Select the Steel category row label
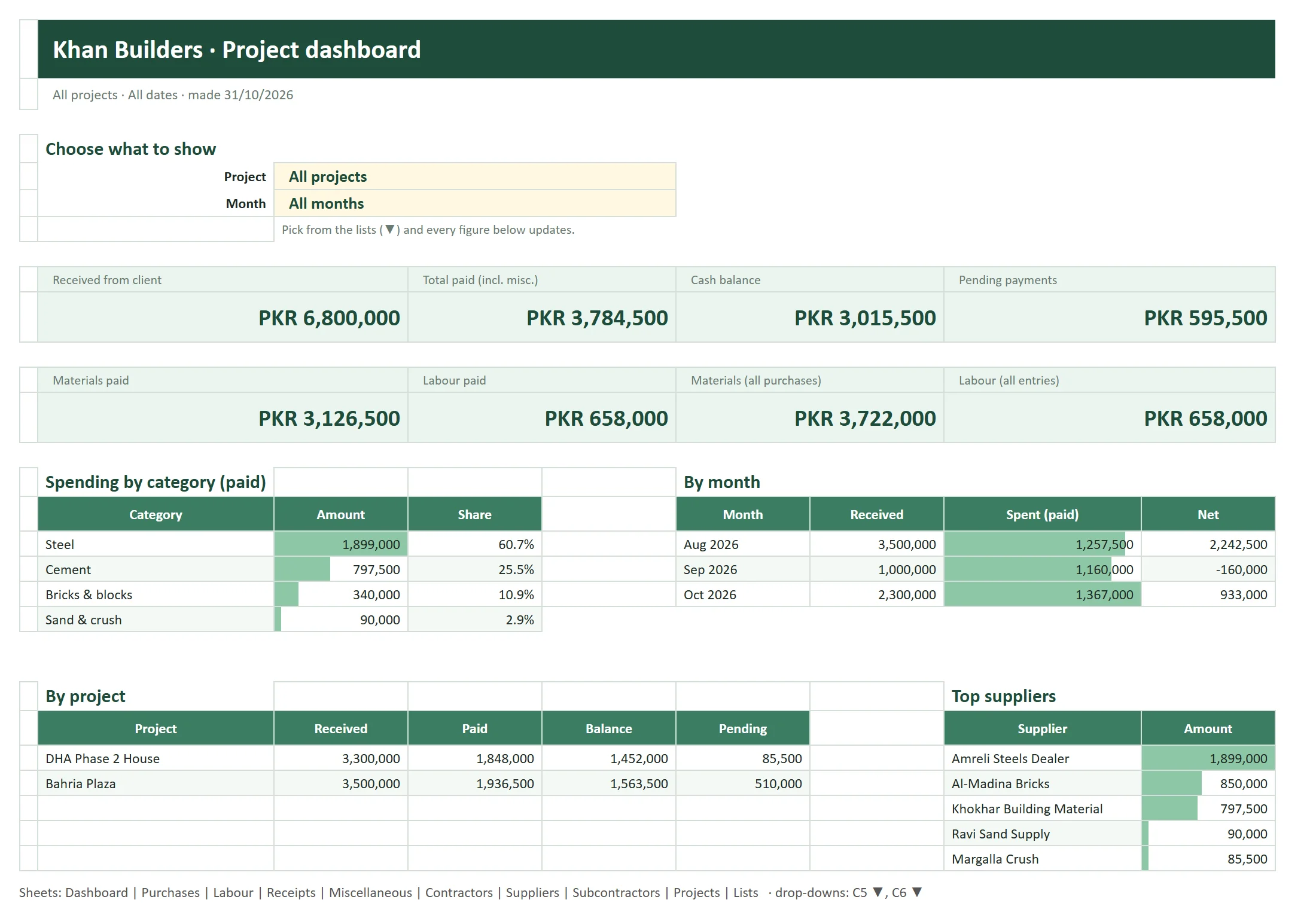 156,544
